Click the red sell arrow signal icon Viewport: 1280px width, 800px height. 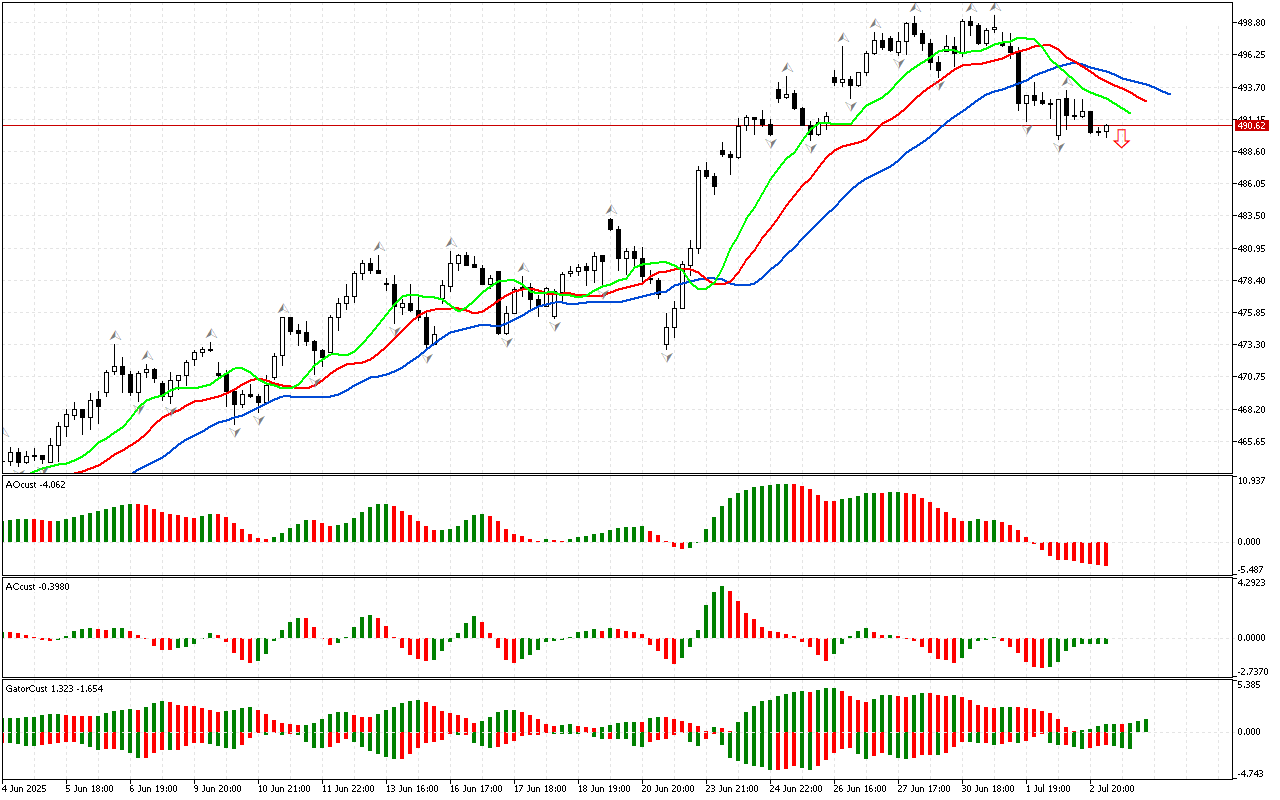(1122, 139)
